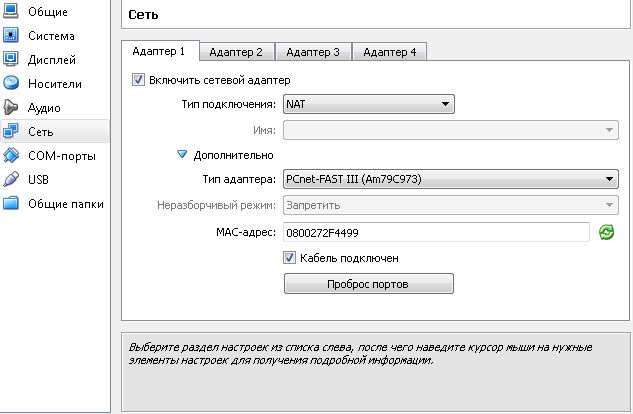The height and width of the screenshot is (414, 633).
Task: Open the Тип подключения NAT dropdown
Action: point(368,103)
